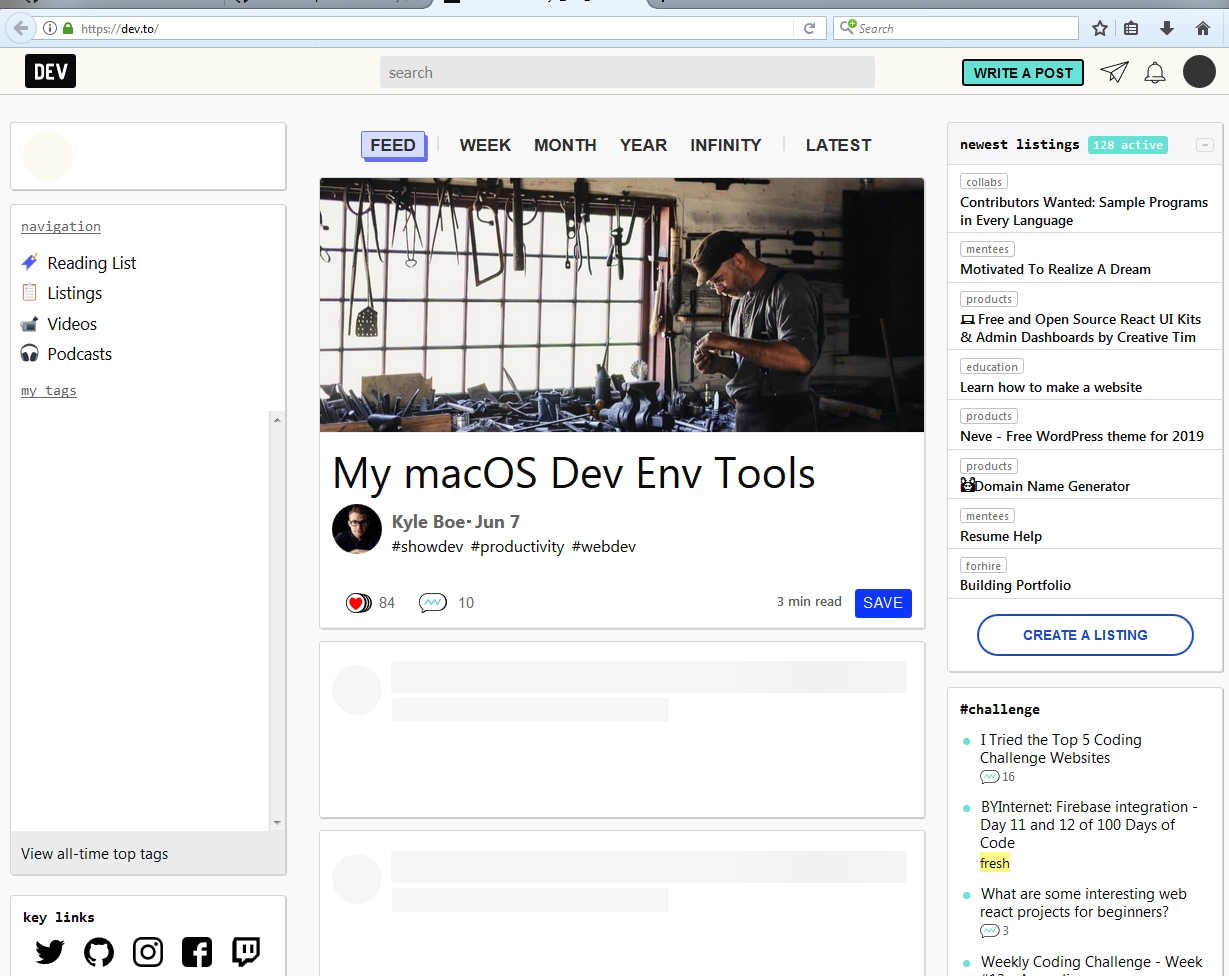Save the macOS Dev Env Tools post

(883, 603)
